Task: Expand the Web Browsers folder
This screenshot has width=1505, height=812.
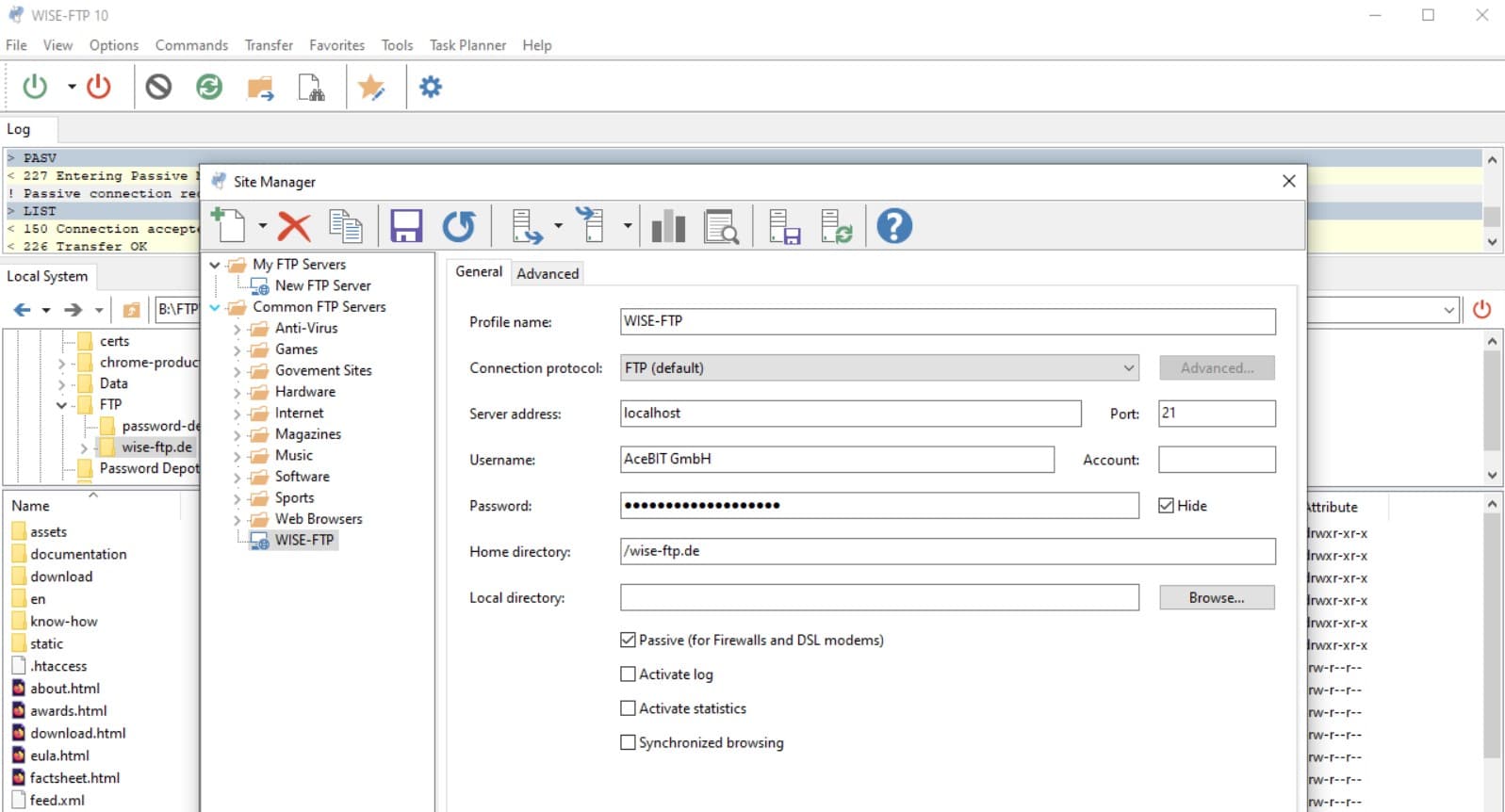Action: pyautogui.click(x=237, y=520)
